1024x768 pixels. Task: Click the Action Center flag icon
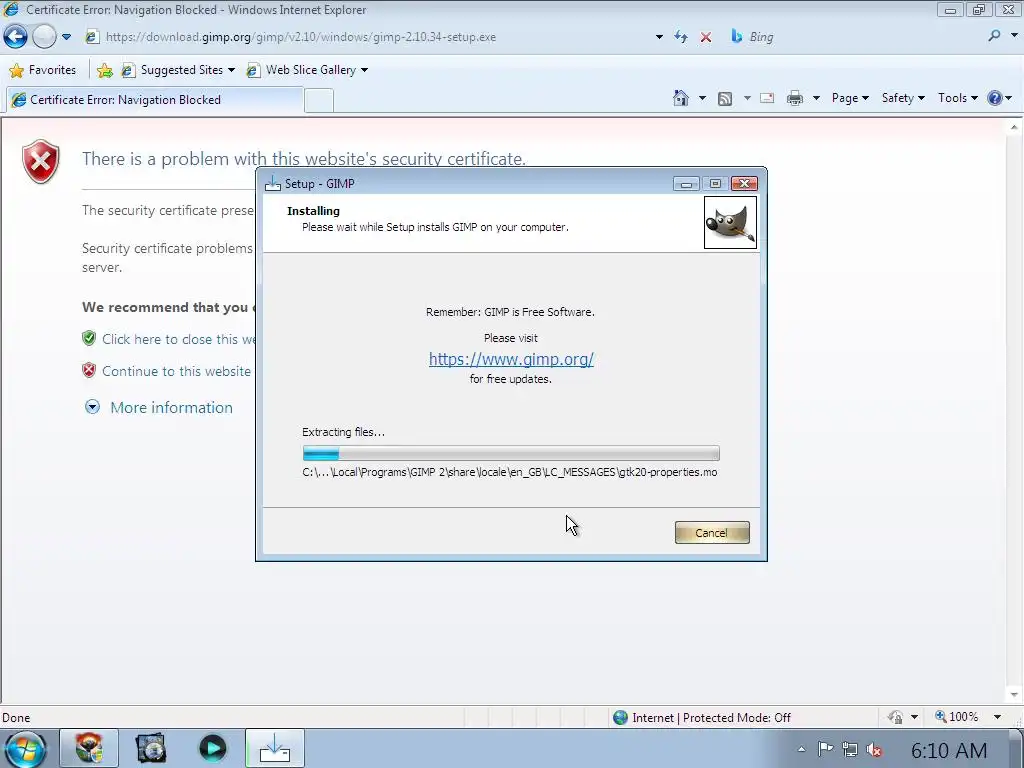[825, 749]
